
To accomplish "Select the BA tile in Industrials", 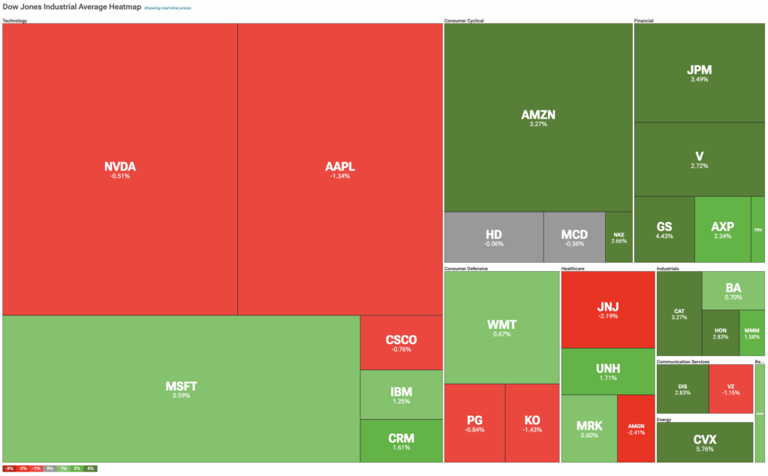I will click(733, 290).
